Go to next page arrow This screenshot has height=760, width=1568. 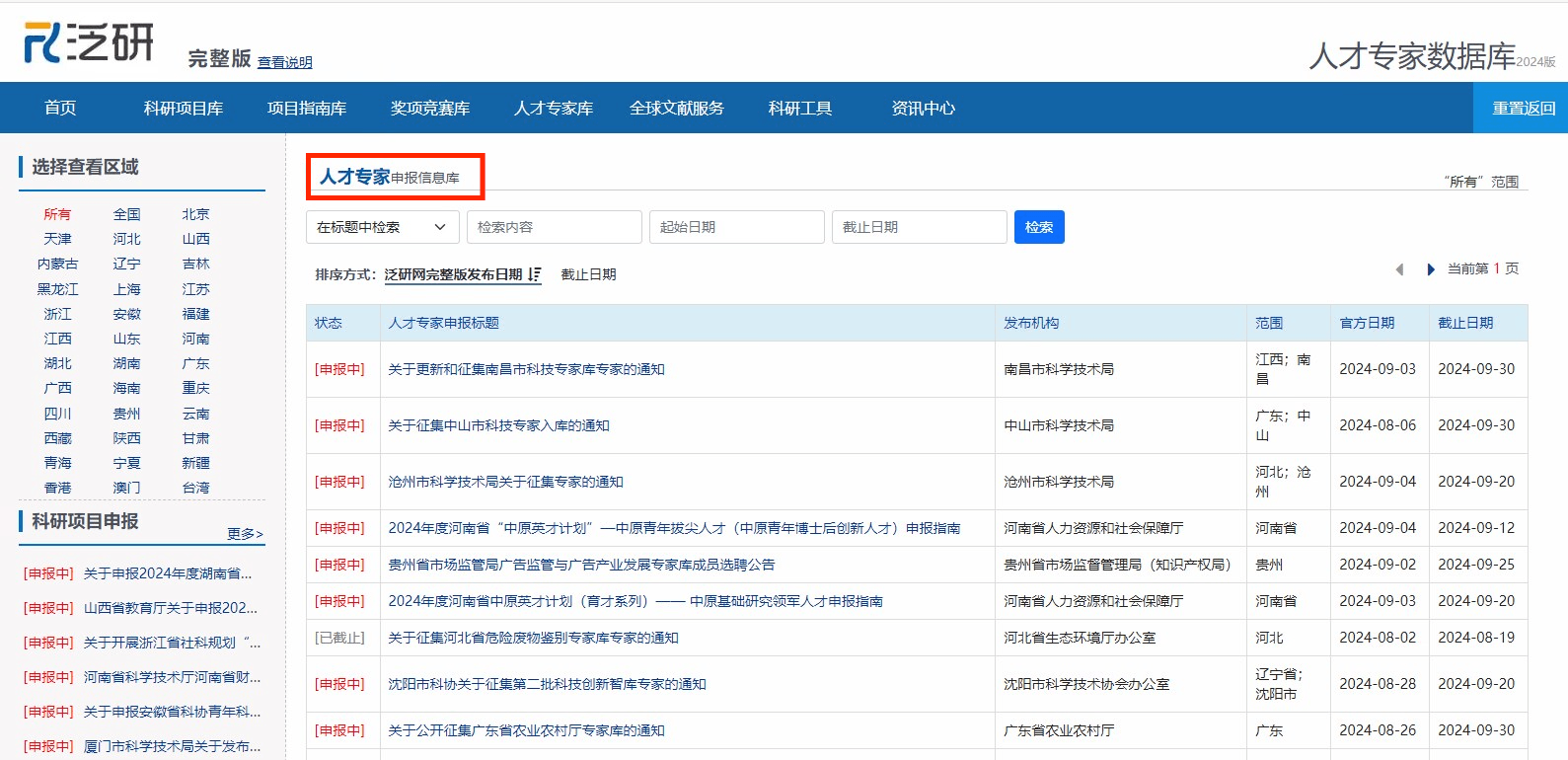click(1431, 269)
